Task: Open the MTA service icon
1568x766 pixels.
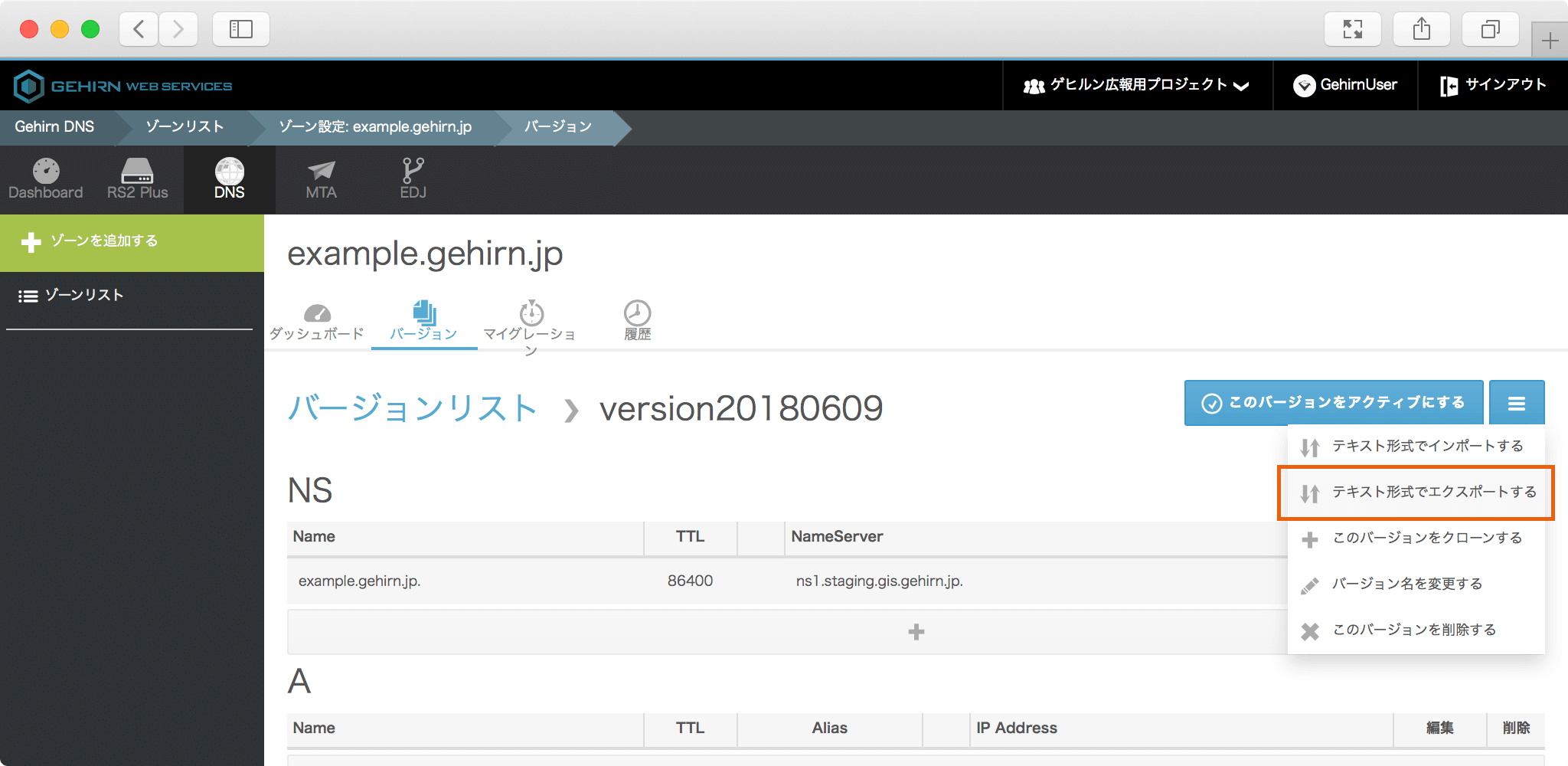Action: (321, 179)
